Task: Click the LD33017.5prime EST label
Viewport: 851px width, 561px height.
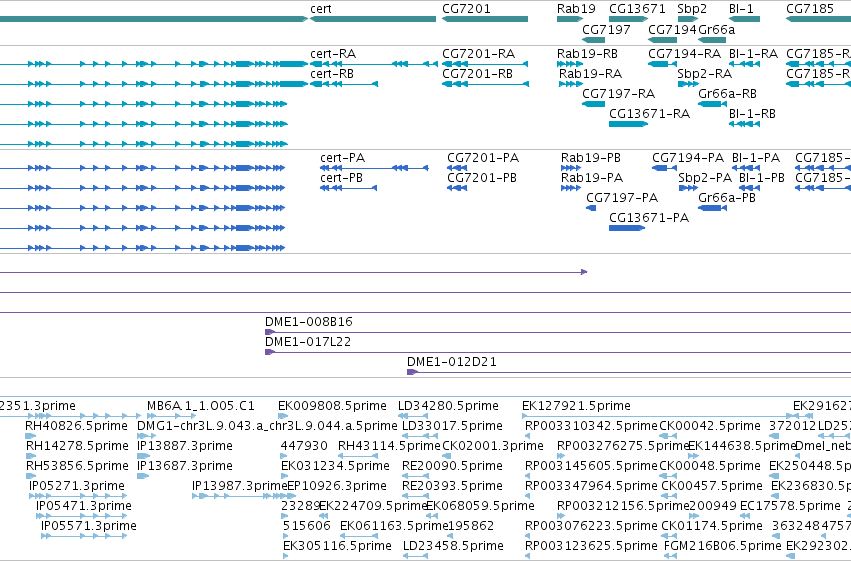Action: (452, 426)
